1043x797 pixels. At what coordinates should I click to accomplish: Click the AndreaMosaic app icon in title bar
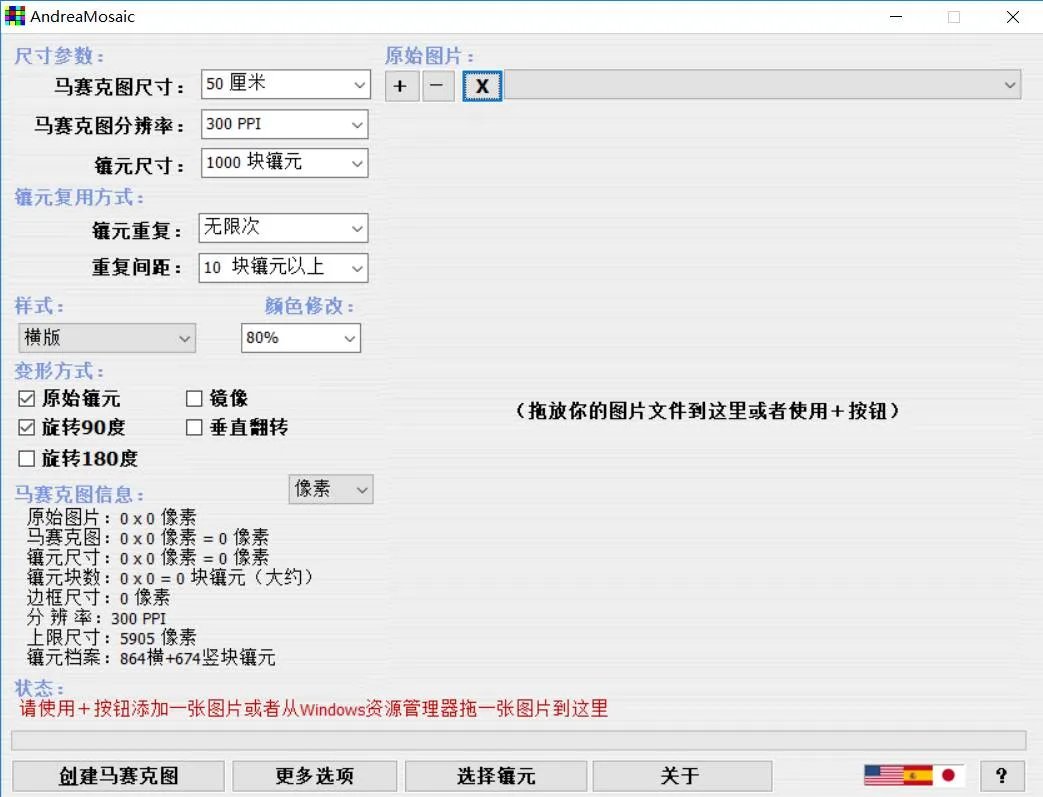point(15,16)
